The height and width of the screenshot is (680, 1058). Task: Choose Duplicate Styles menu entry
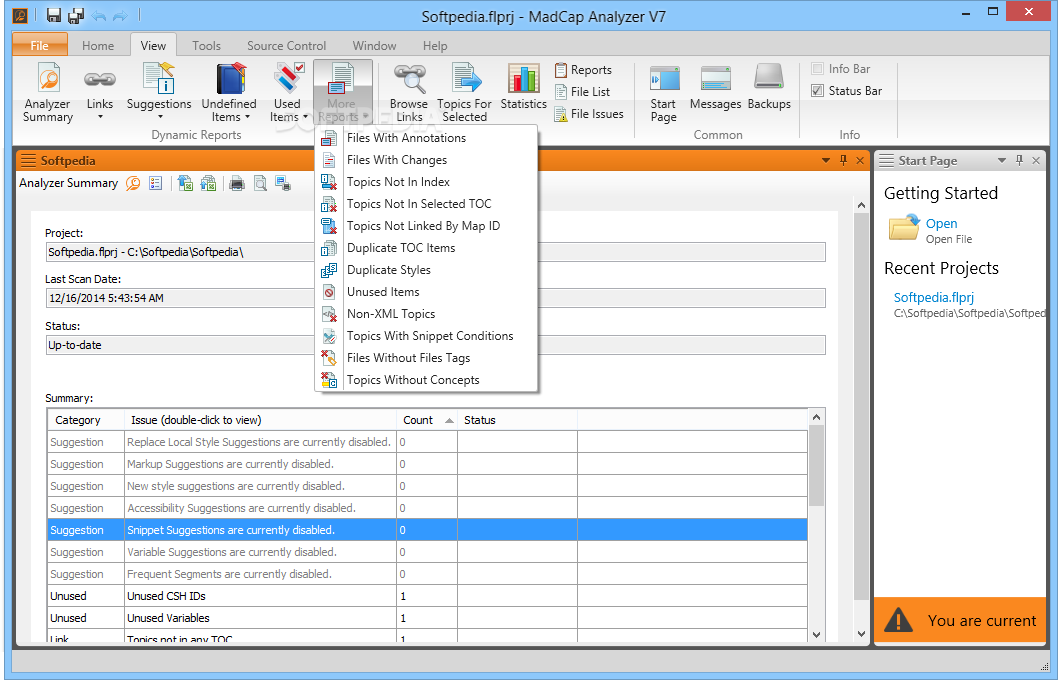(x=426, y=270)
